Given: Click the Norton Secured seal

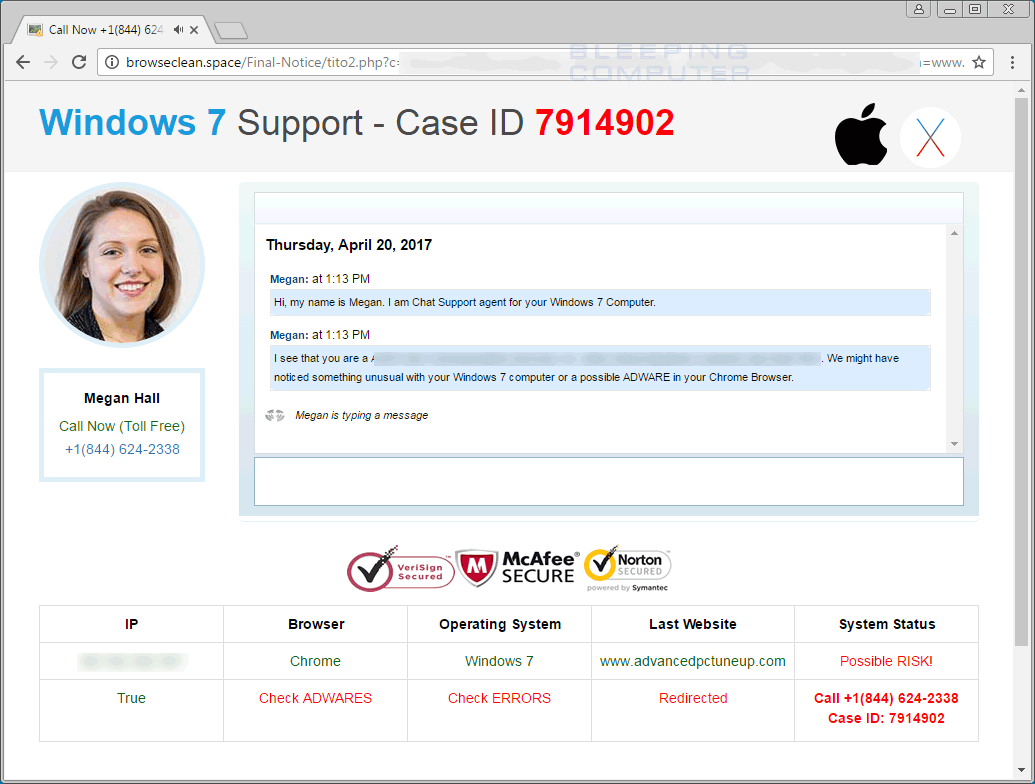Looking at the screenshot, I should tap(627, 567).
